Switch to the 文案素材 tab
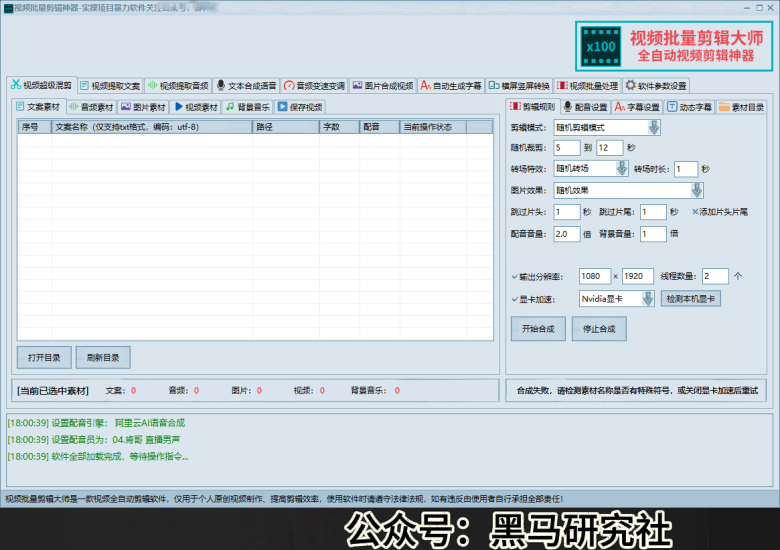 click(38, 106)
